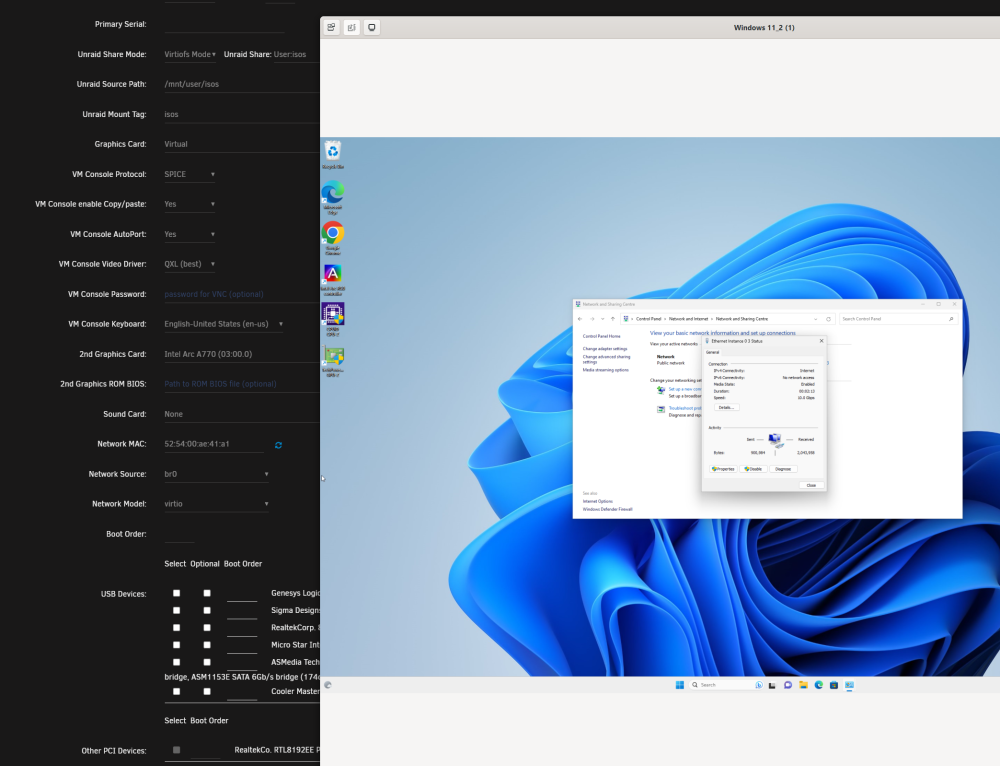Click the display icon in VM viewer toolbar
Viewport: 1000px width, 766px height.
pyautogui.click(x=372, y=27)
